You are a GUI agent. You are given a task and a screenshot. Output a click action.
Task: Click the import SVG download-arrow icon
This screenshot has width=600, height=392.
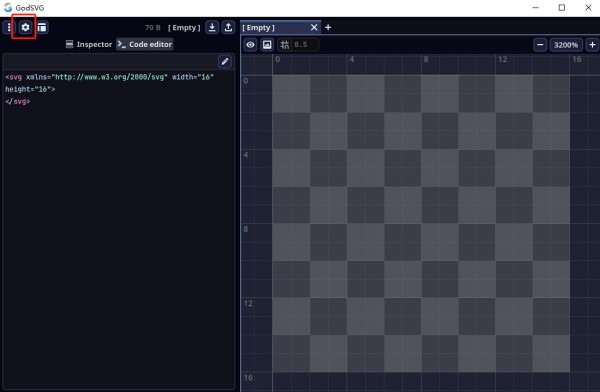(212, 27)
